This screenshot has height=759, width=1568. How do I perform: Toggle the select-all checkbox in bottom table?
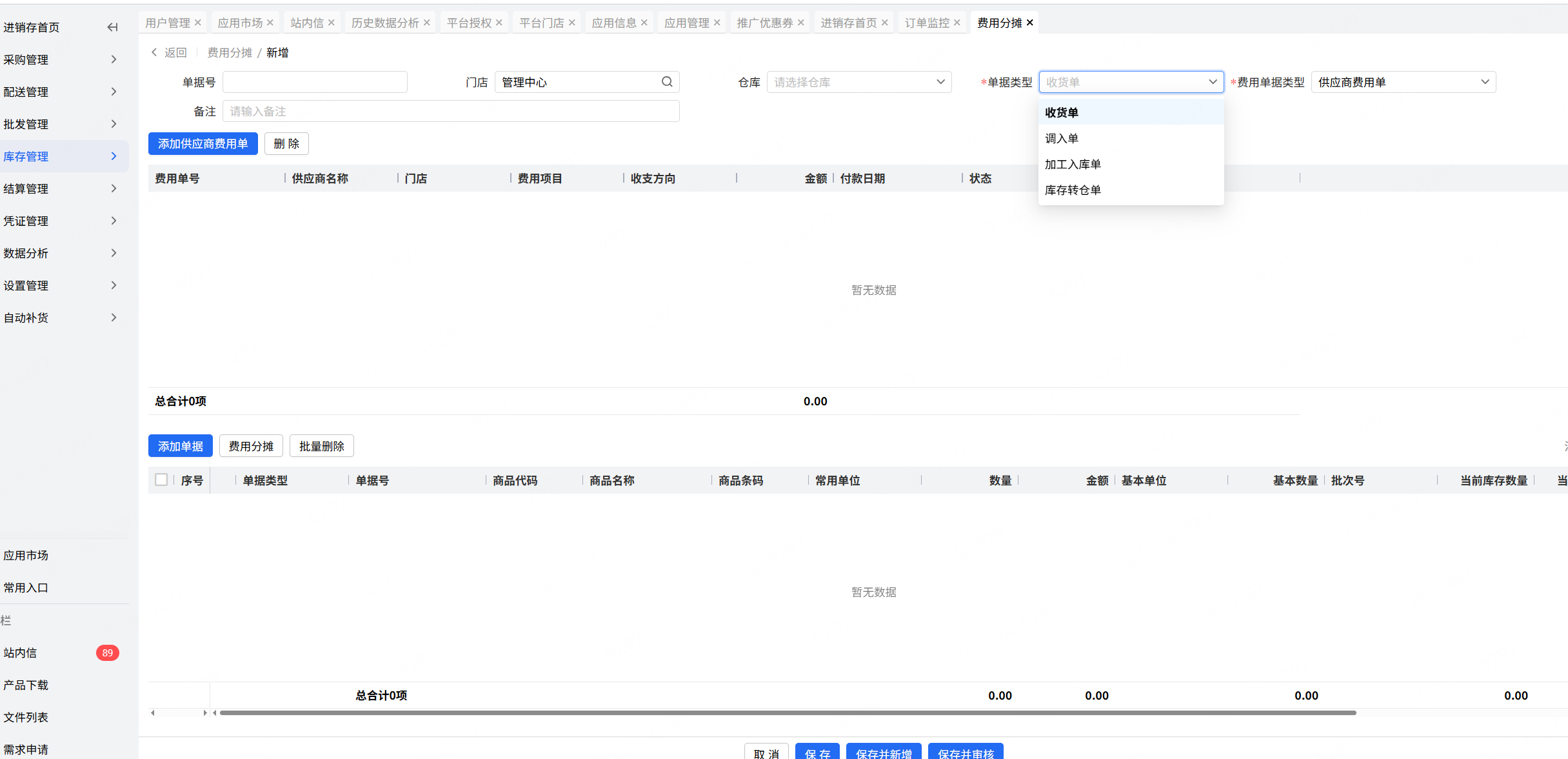pyautogui.click(x=161, y=480)
